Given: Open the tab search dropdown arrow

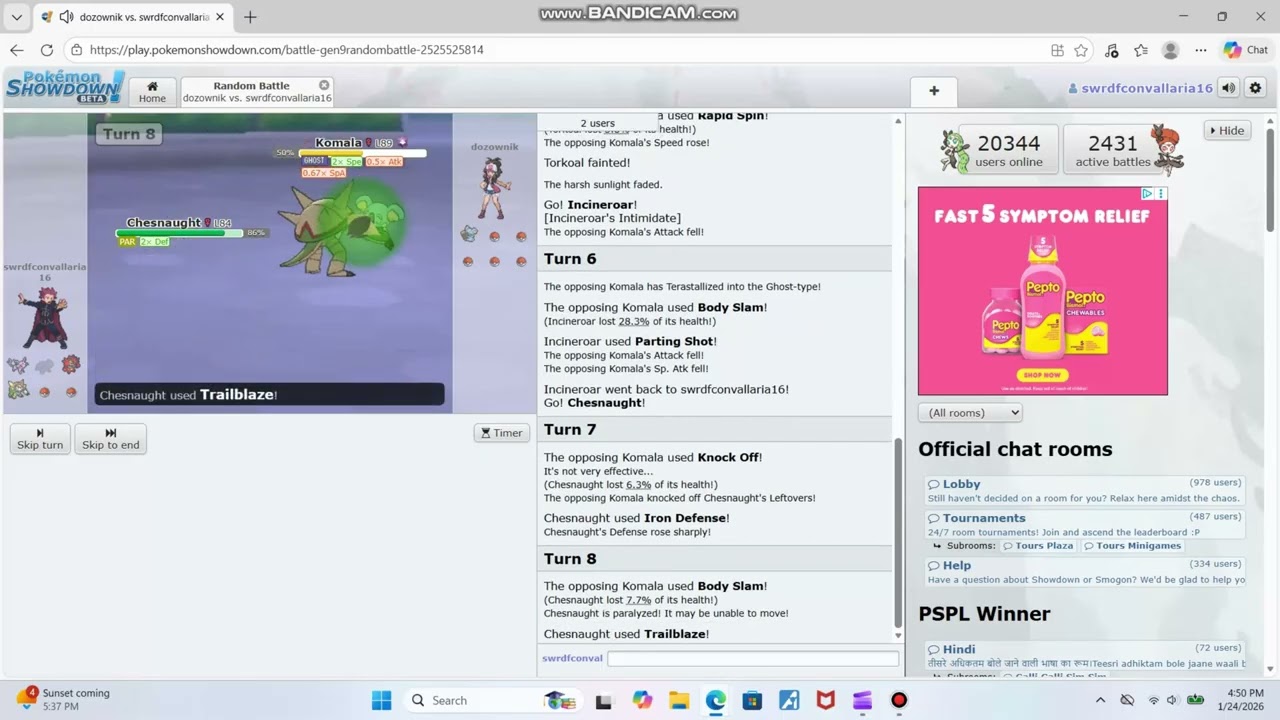Looking at the screenshot, I should (16, 17).
